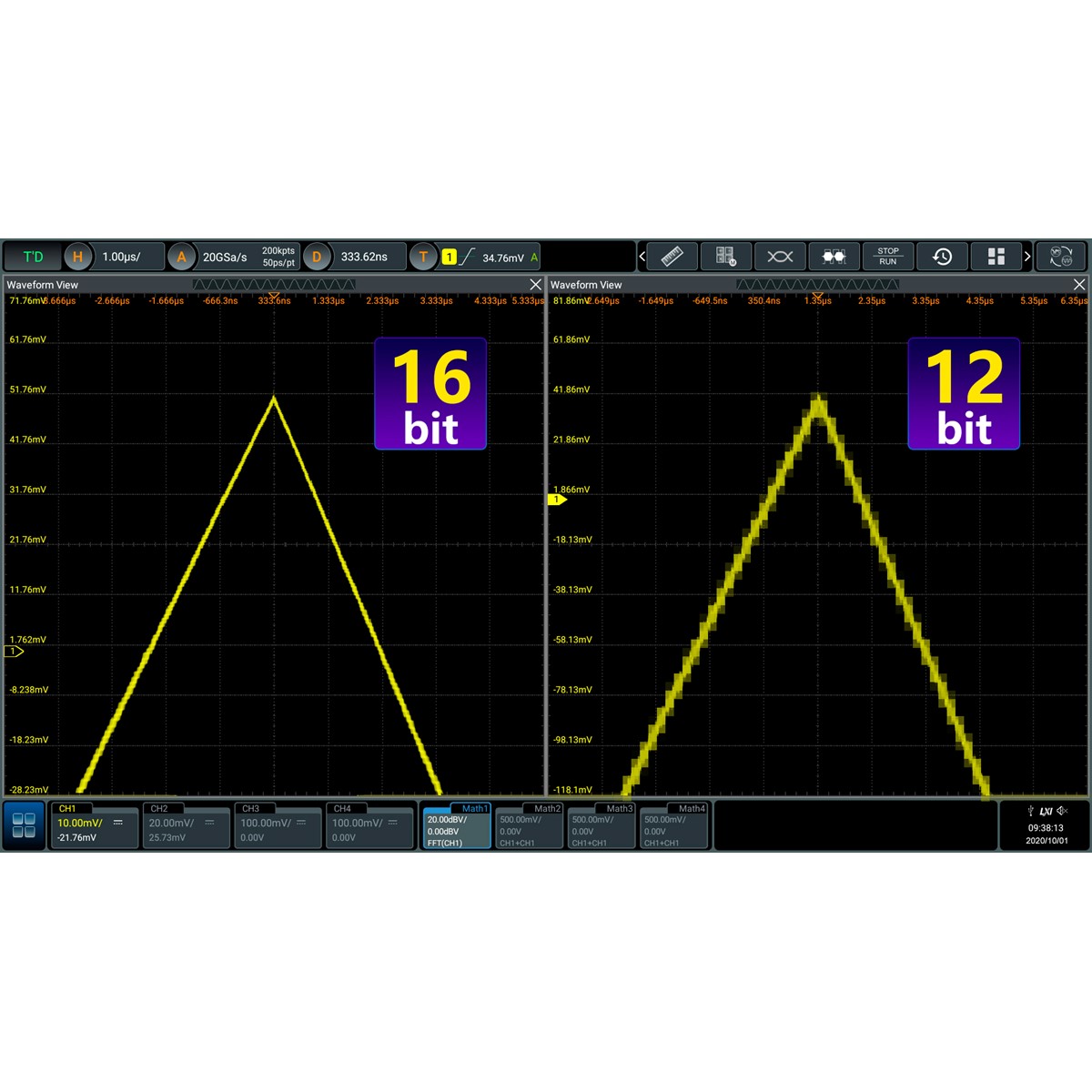Image resolution: width=1092 pixels, height=1092 pixels.
Task: Toggle channel CH3 on
Action: [278, 826]
